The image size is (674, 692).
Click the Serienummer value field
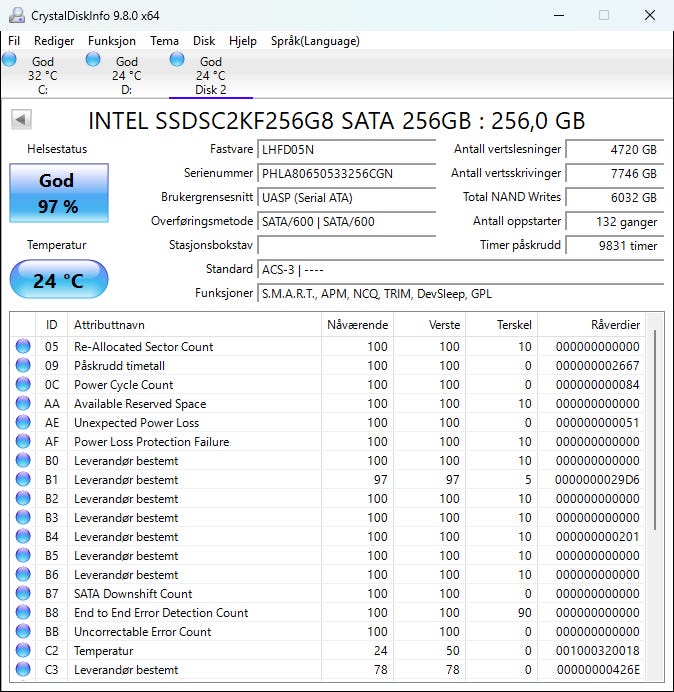347,173
